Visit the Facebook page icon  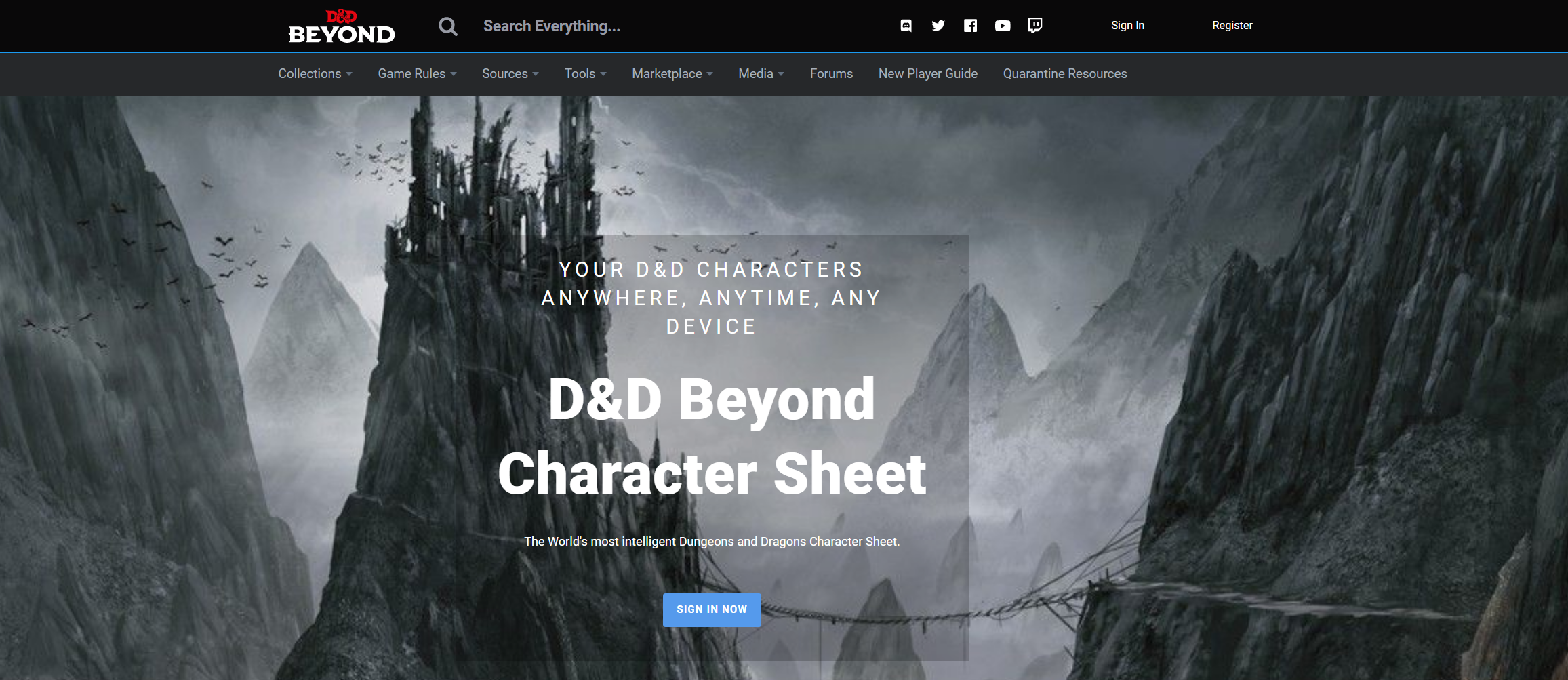pos(970,26)
